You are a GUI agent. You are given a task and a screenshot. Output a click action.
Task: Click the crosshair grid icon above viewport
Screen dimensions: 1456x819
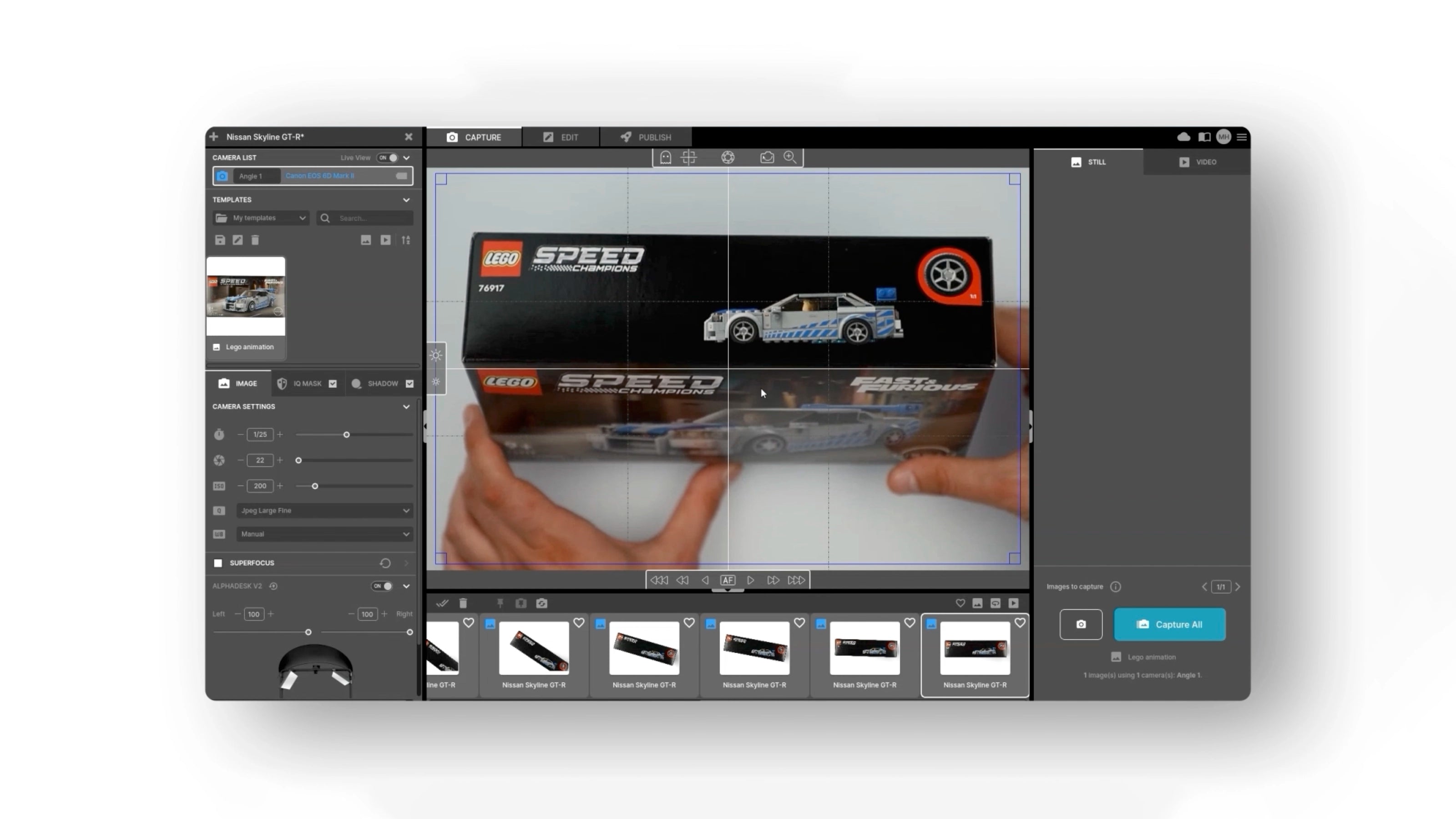pyautogui.click(x=688, y=157)
